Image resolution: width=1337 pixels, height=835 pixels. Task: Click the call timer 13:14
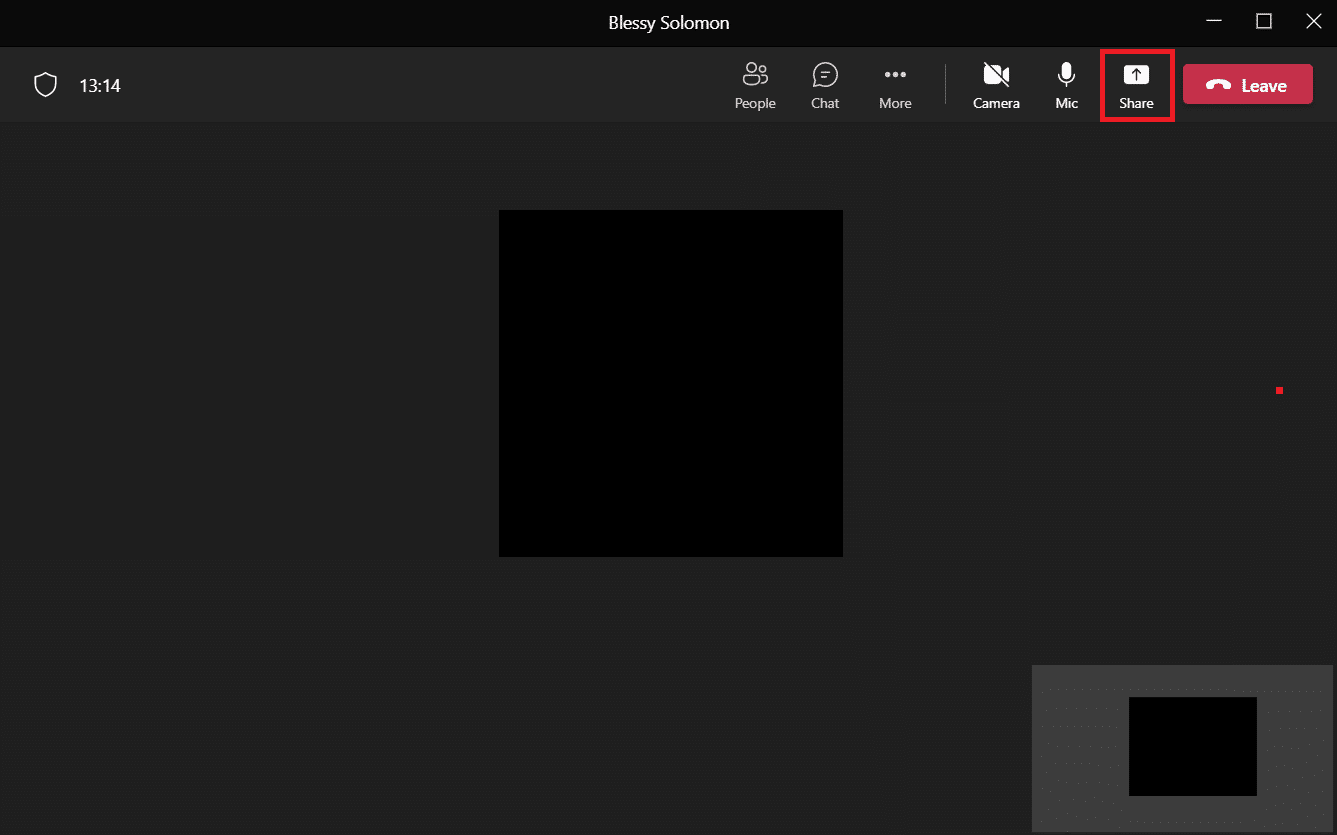[100, 86]
